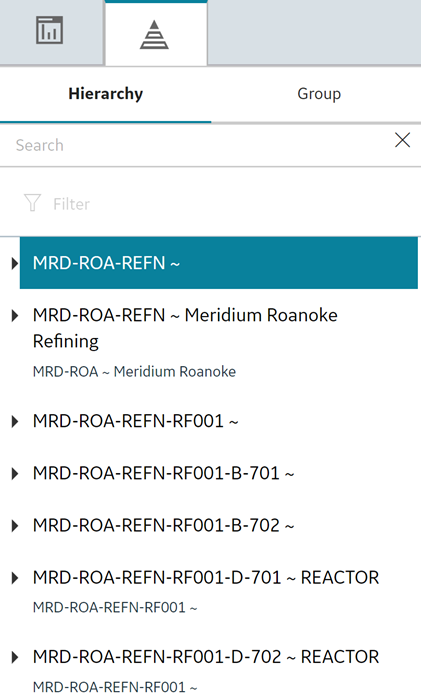Clear search with the X icon
This screenshot has height=700, width=422.
point(402,140)
